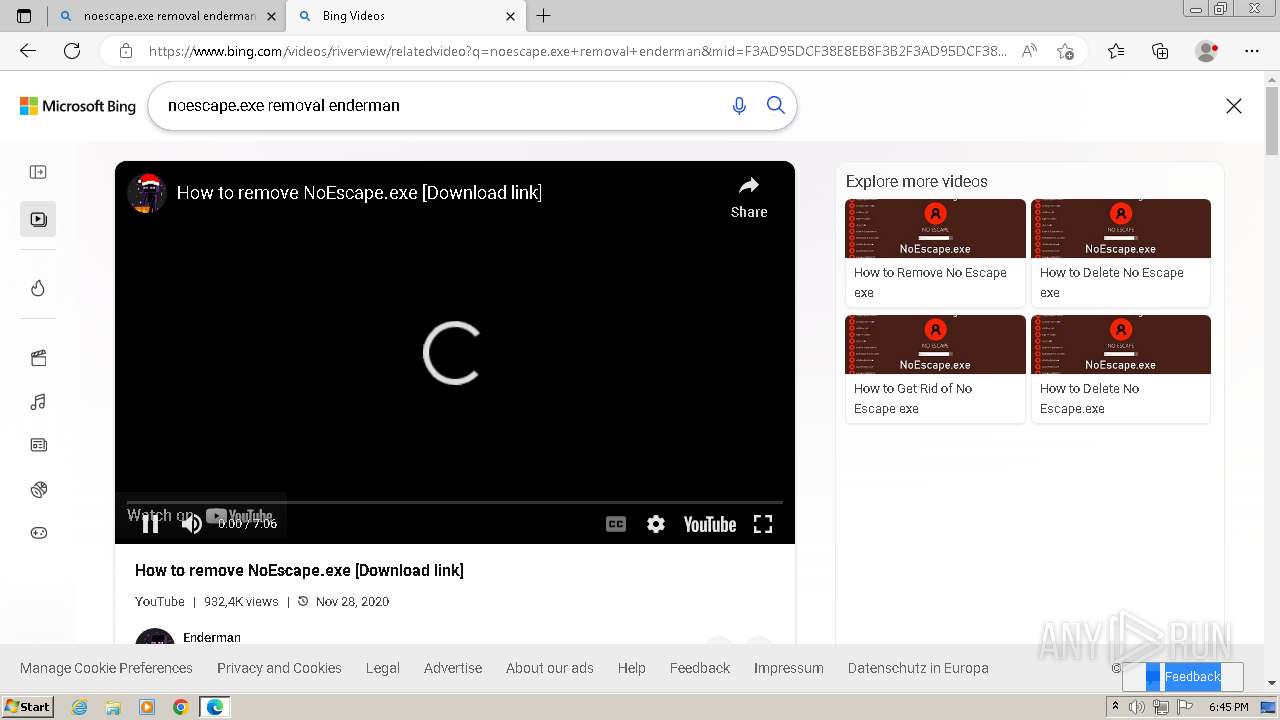Click the magnifier search icon in Bing
The width and height of the screenshot is (1280, 720).
(x=776, y=105)
